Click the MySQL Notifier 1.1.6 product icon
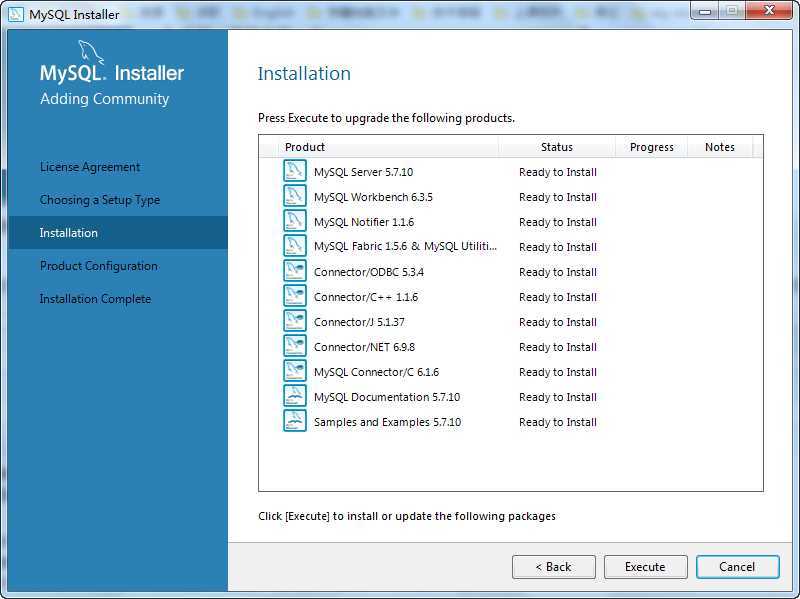Viewport: 800px width, 599px height. click(x=294, y=221)
